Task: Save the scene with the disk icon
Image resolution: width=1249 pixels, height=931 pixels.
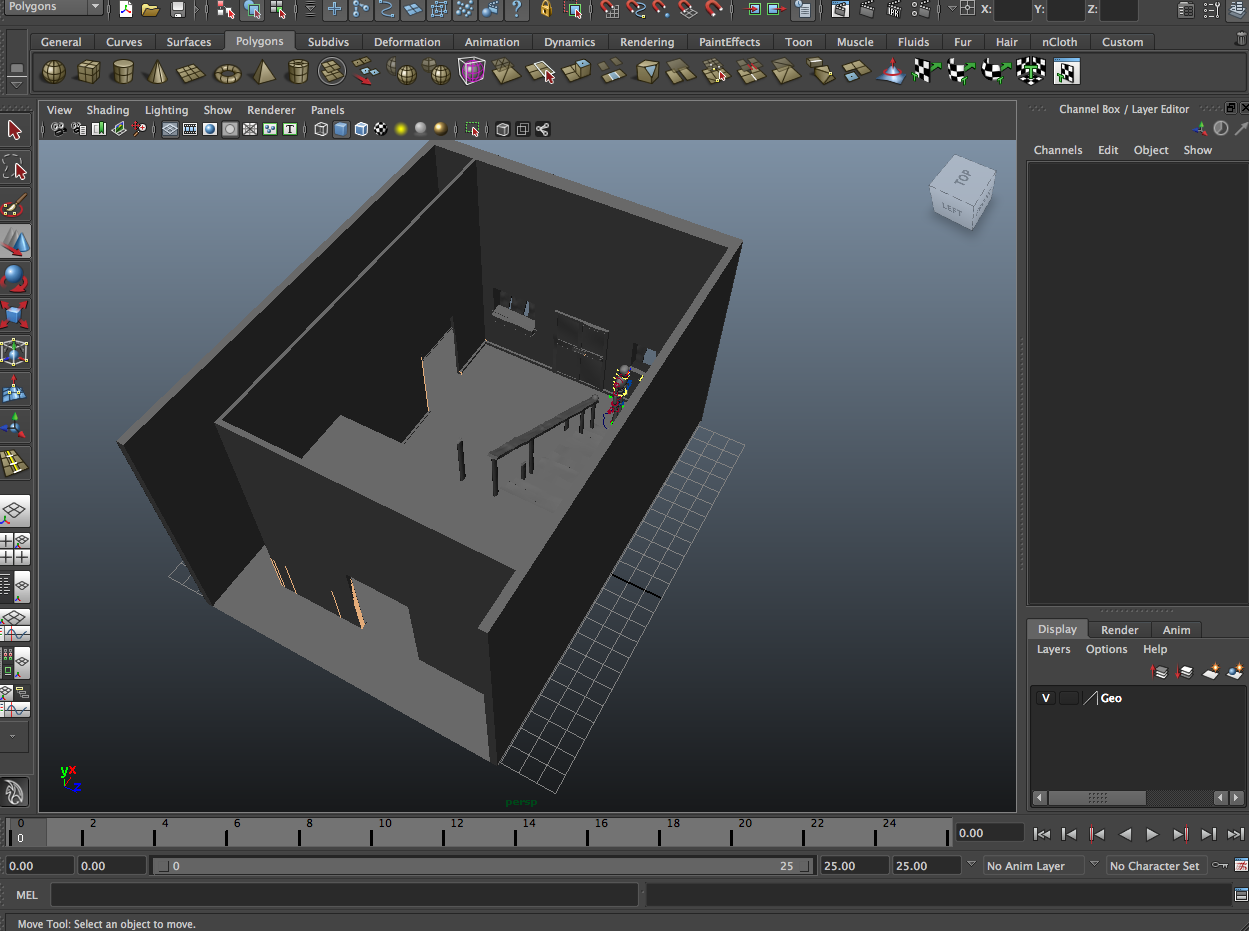Action: pos(177,10)
